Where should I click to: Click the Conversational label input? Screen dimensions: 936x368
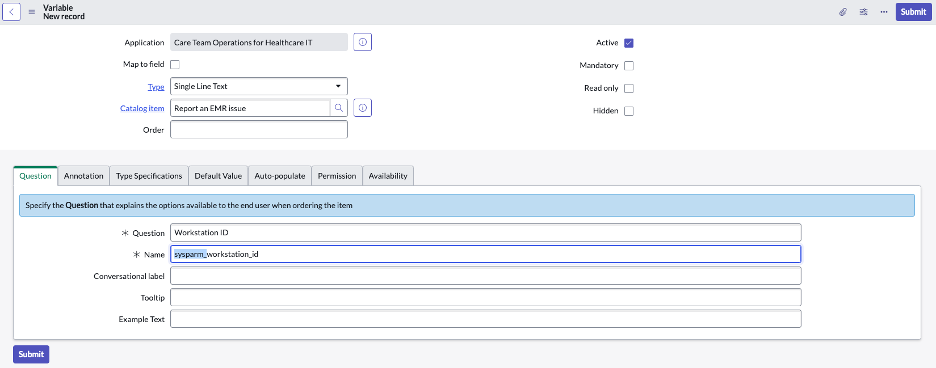pyautogui.click(x=485, y=276)
